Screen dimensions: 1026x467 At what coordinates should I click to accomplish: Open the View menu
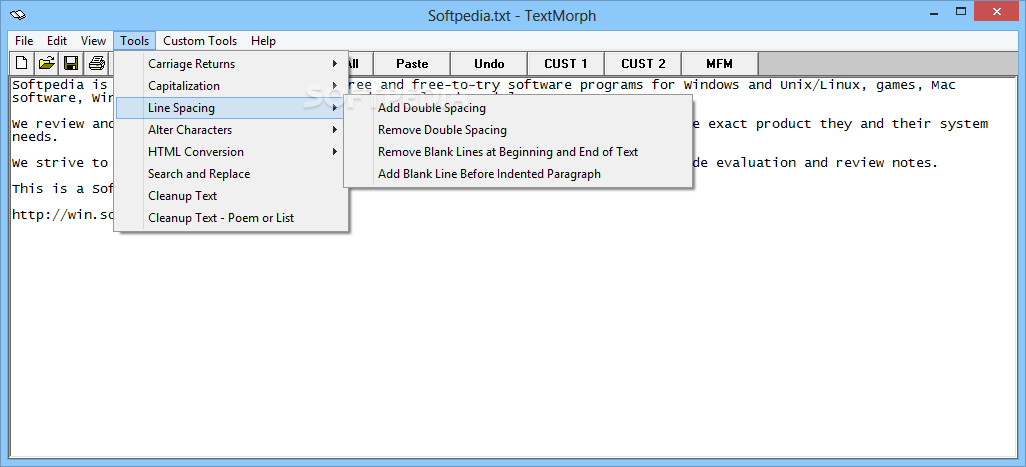tap(94, 41)
